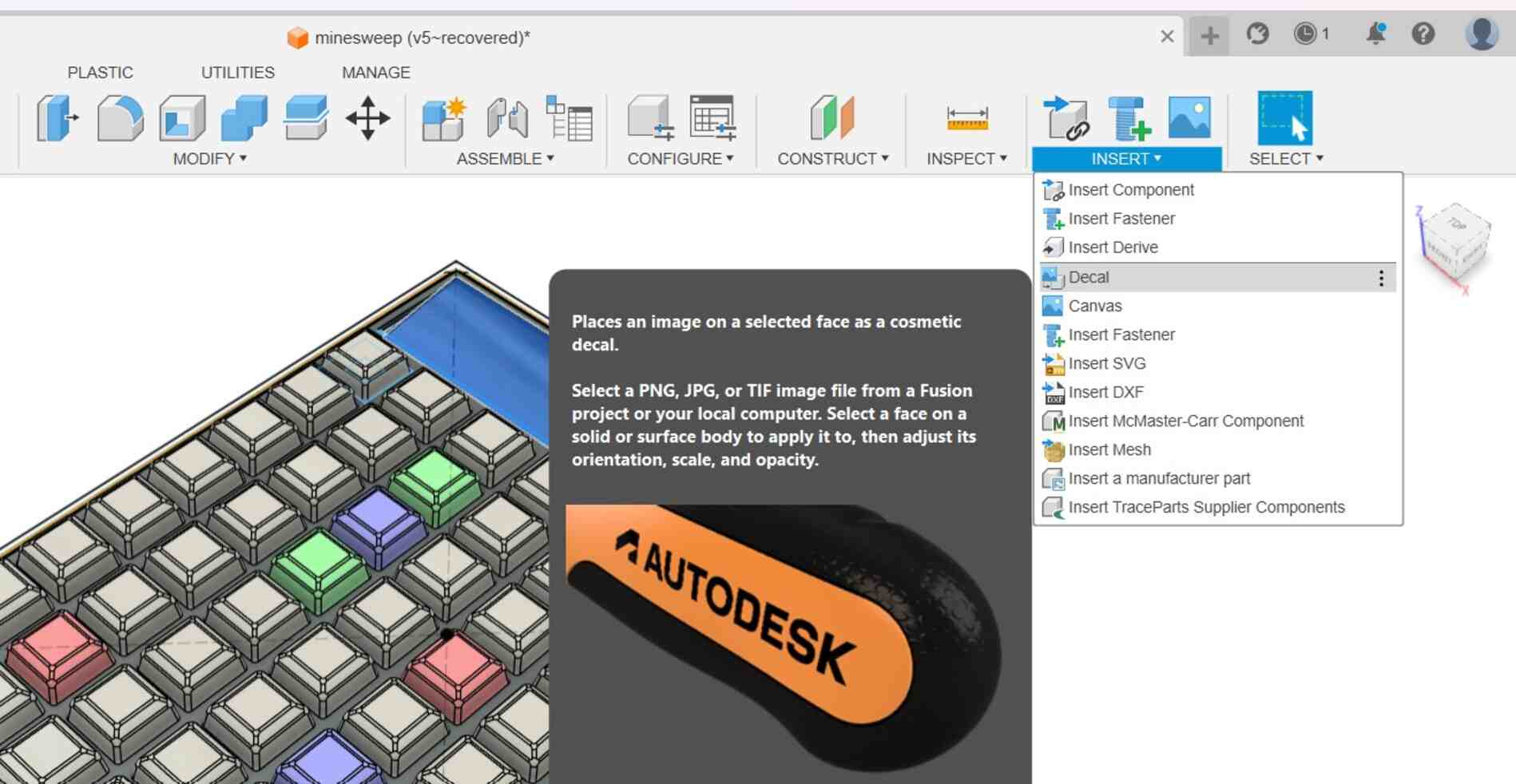
Task: Click the Insert Component toolbar icon
Action: (x=1066, y=118)
